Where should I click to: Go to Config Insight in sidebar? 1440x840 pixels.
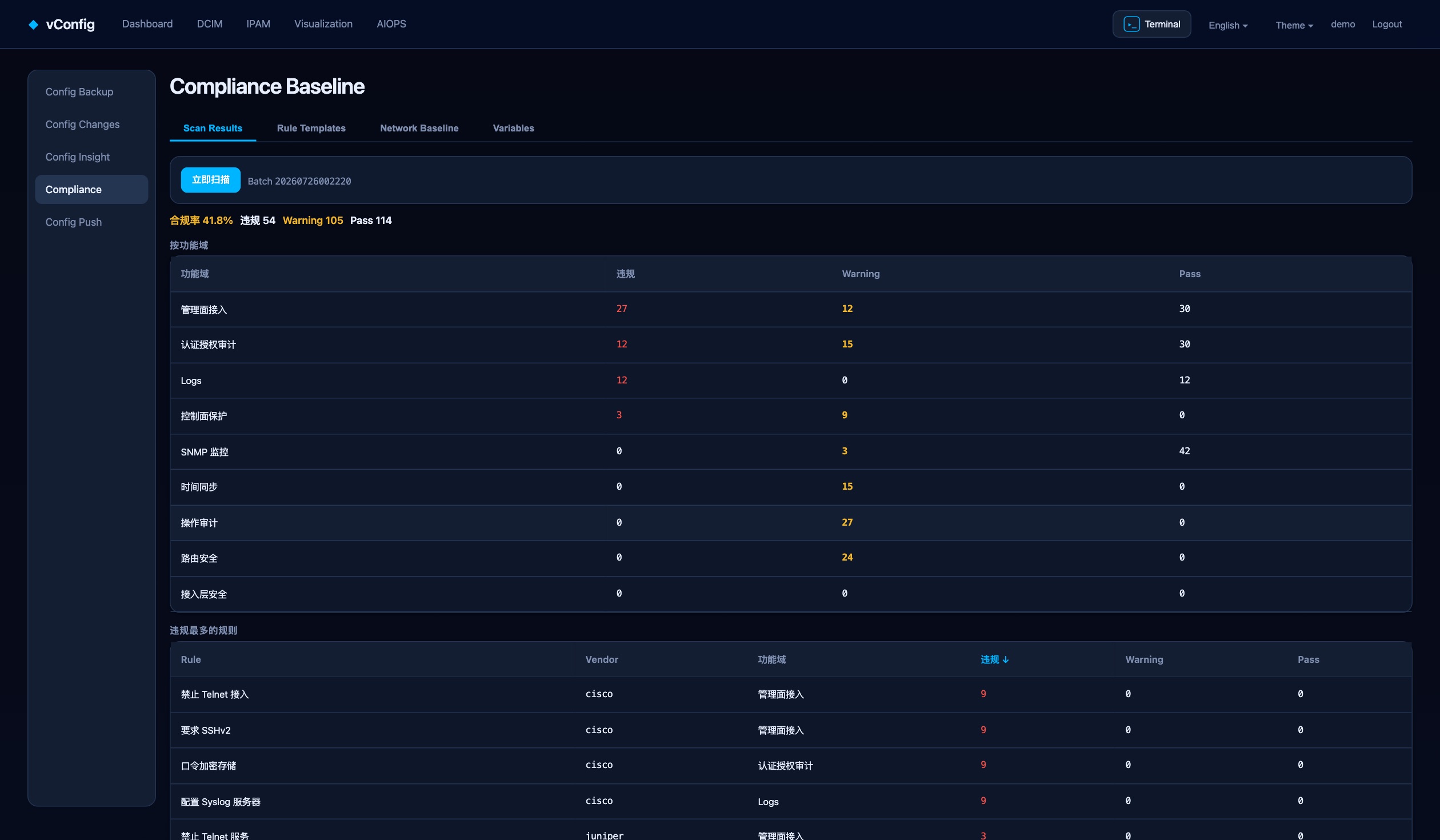pyautogui.click(x=91, y=157)
